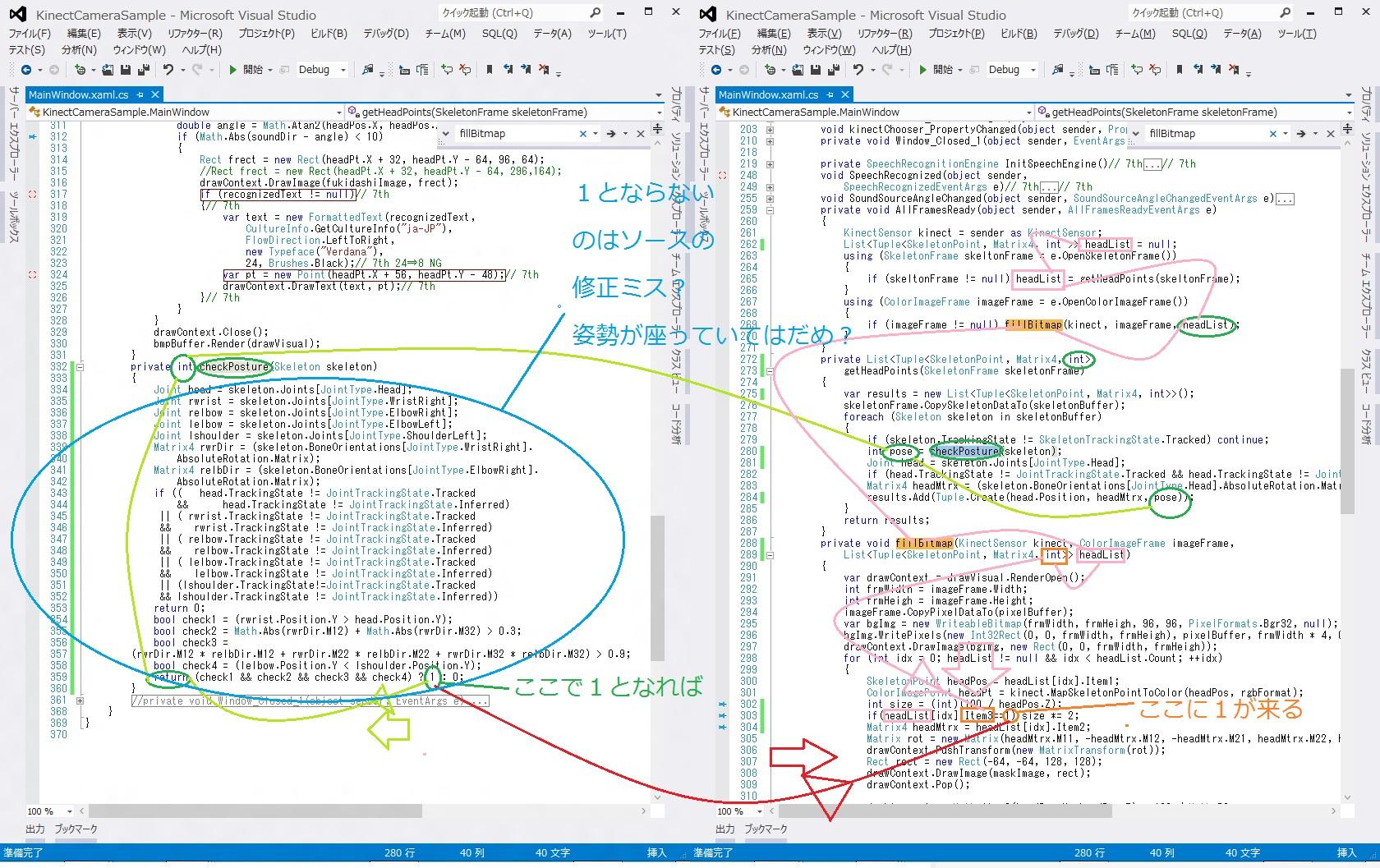Screen dimensions: 1380x868
Task: Toggle bookmark icon in left window toolbar
Action: (x=490, y=70)
